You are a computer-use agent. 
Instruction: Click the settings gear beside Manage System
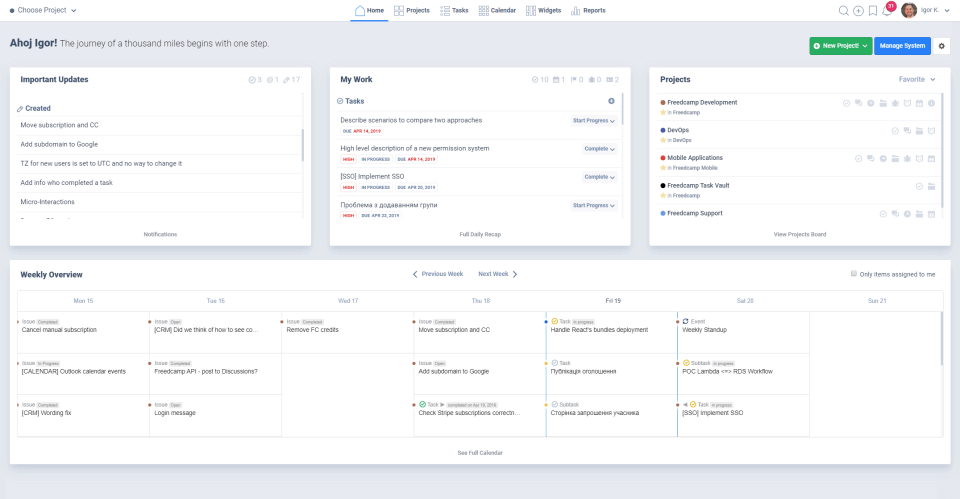coord(941,46)
